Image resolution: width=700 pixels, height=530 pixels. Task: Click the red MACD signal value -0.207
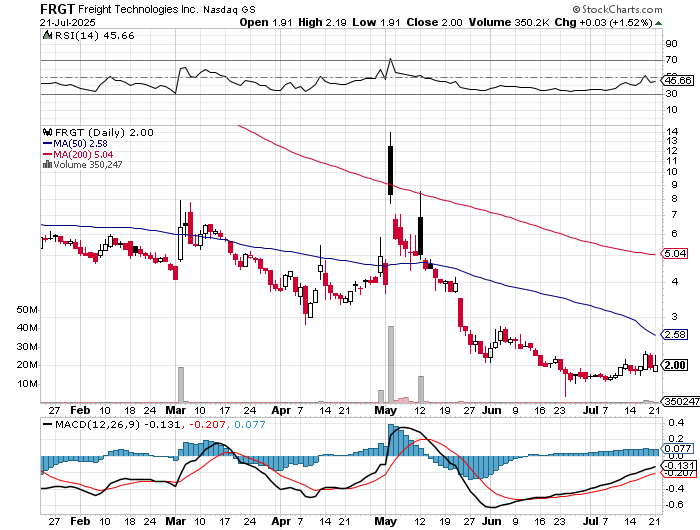click(208, 424)
